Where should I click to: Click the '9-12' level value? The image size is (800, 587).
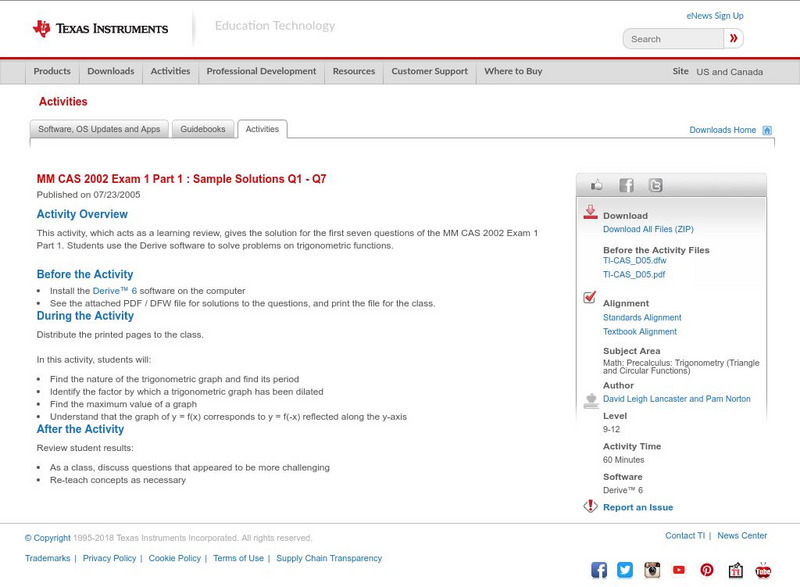pos(611,429)
